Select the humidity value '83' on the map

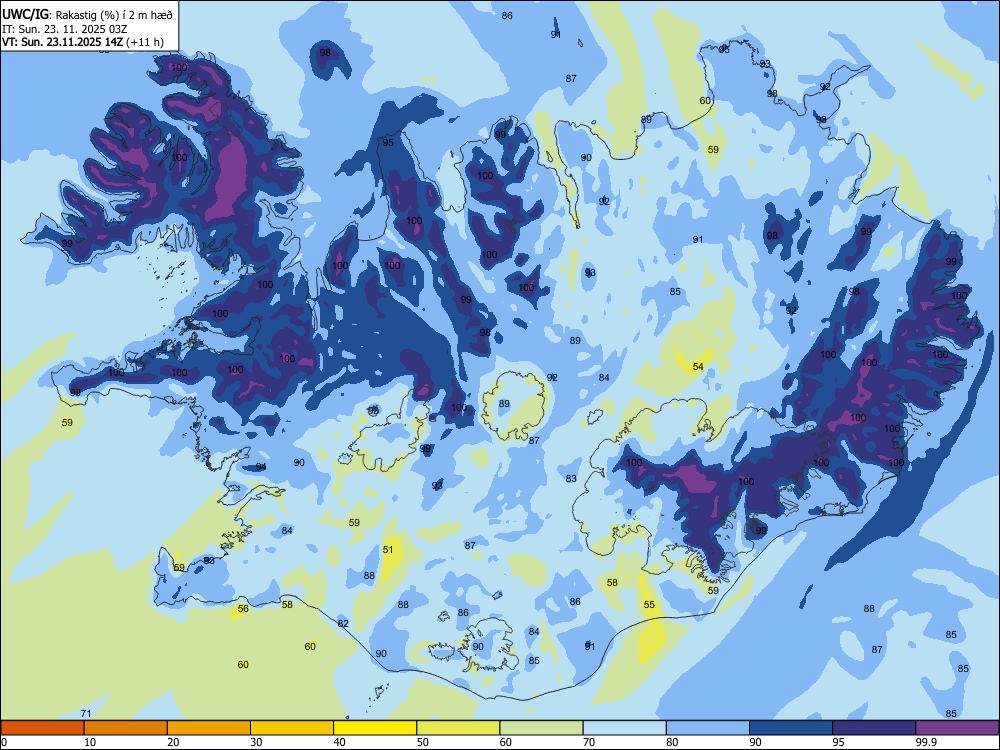tap(571, 479)
